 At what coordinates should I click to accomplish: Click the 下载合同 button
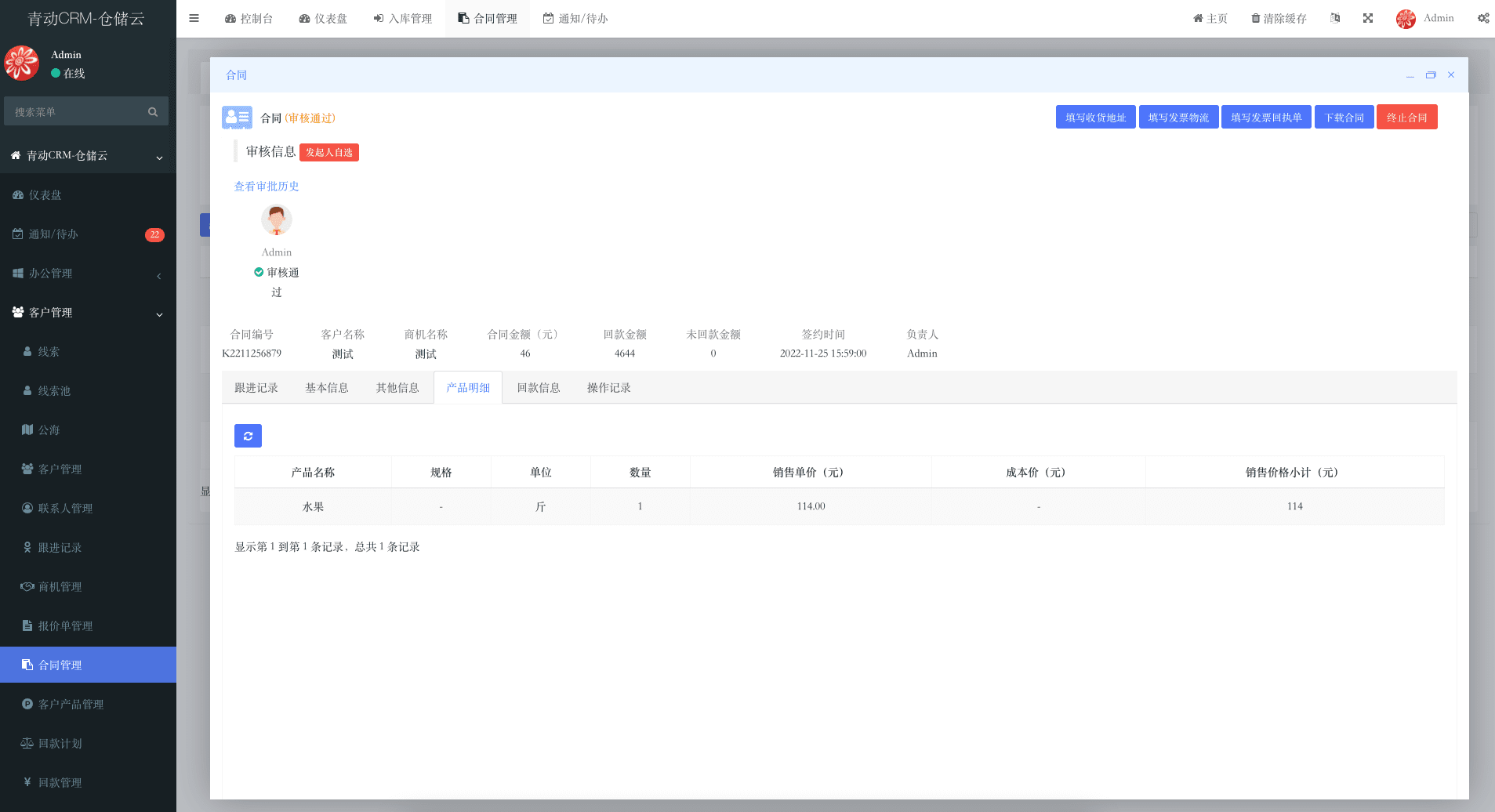(1344, 118)
